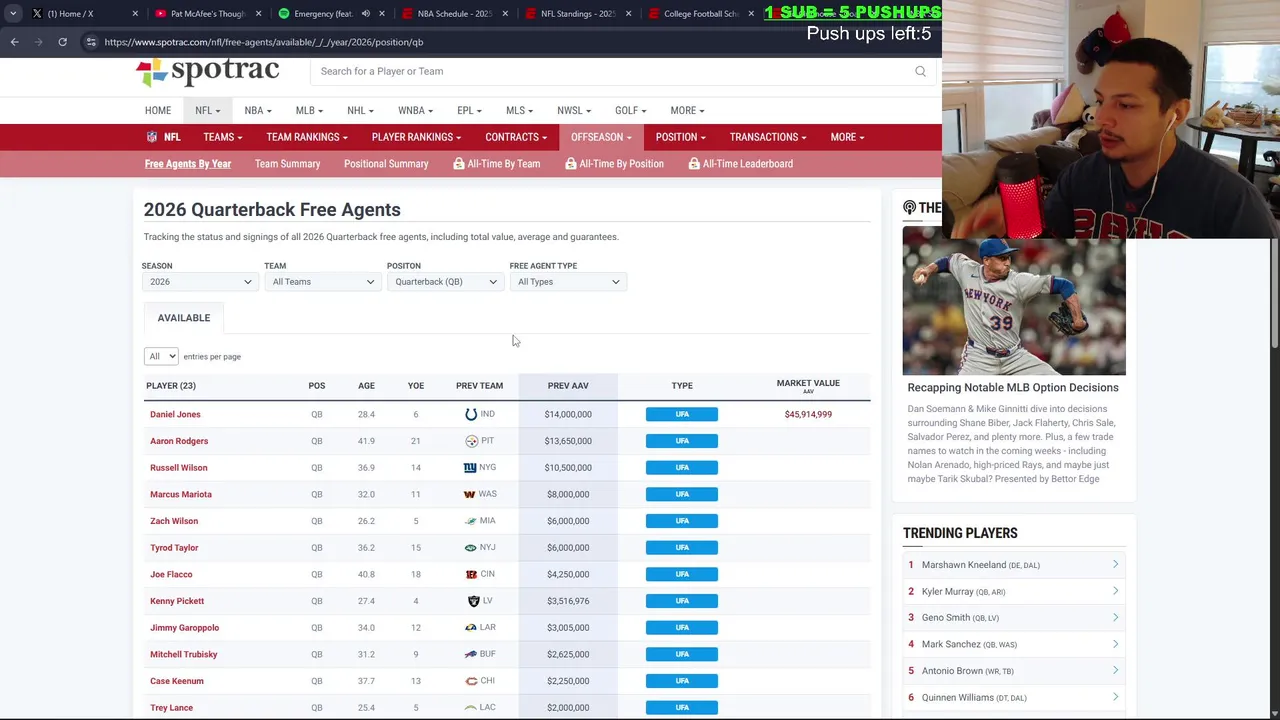The height and width of the screenshot is (720, 1280).
Task: Click the Rams logo in Jimmy Garoppolo row
Action: [470, 628]
